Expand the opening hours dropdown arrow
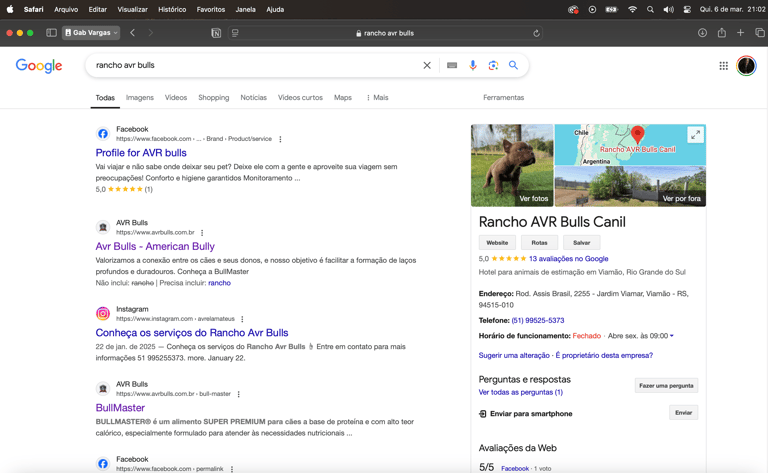 point(672,336)
